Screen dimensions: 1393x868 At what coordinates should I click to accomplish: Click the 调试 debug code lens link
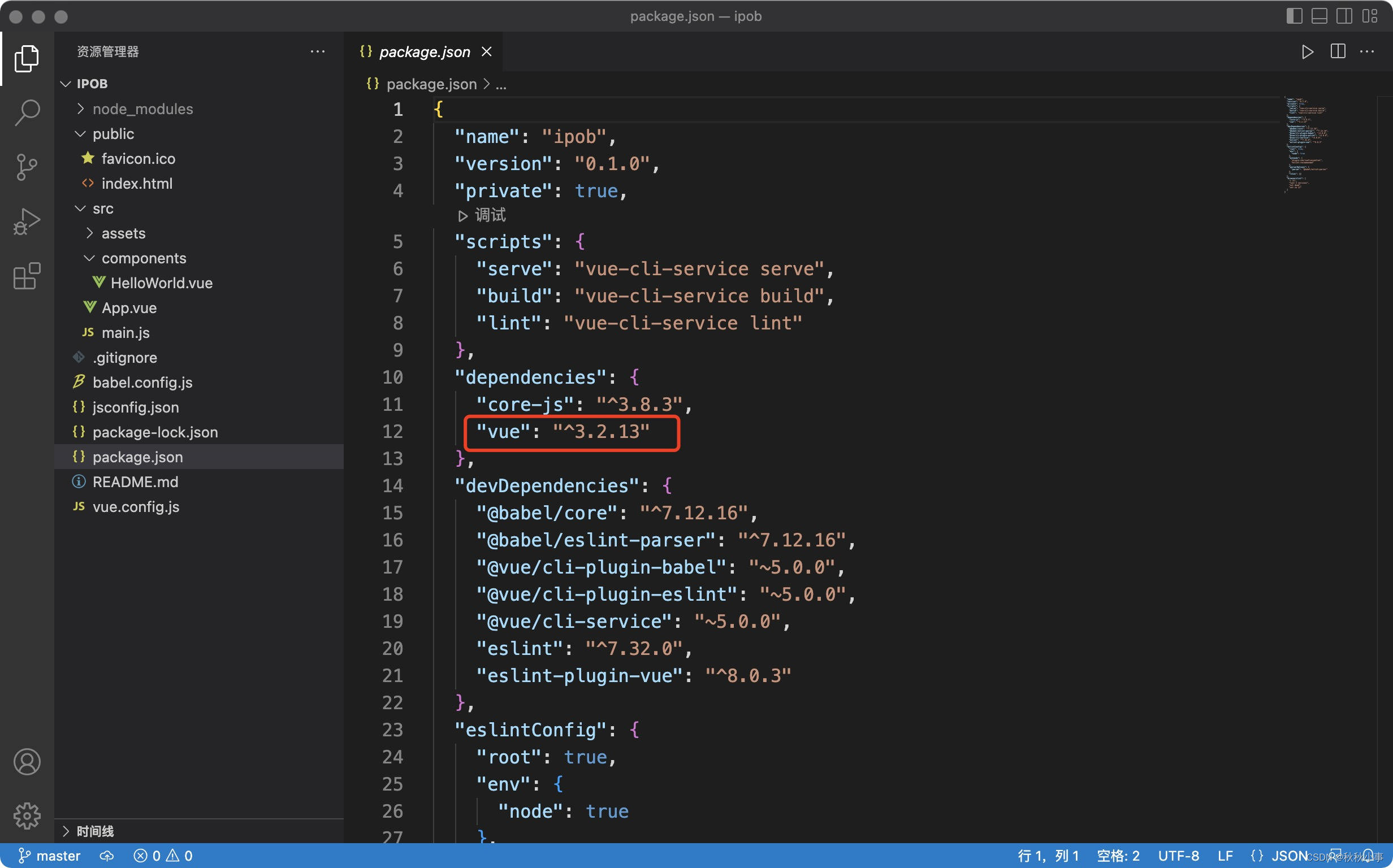pos(489,215)
